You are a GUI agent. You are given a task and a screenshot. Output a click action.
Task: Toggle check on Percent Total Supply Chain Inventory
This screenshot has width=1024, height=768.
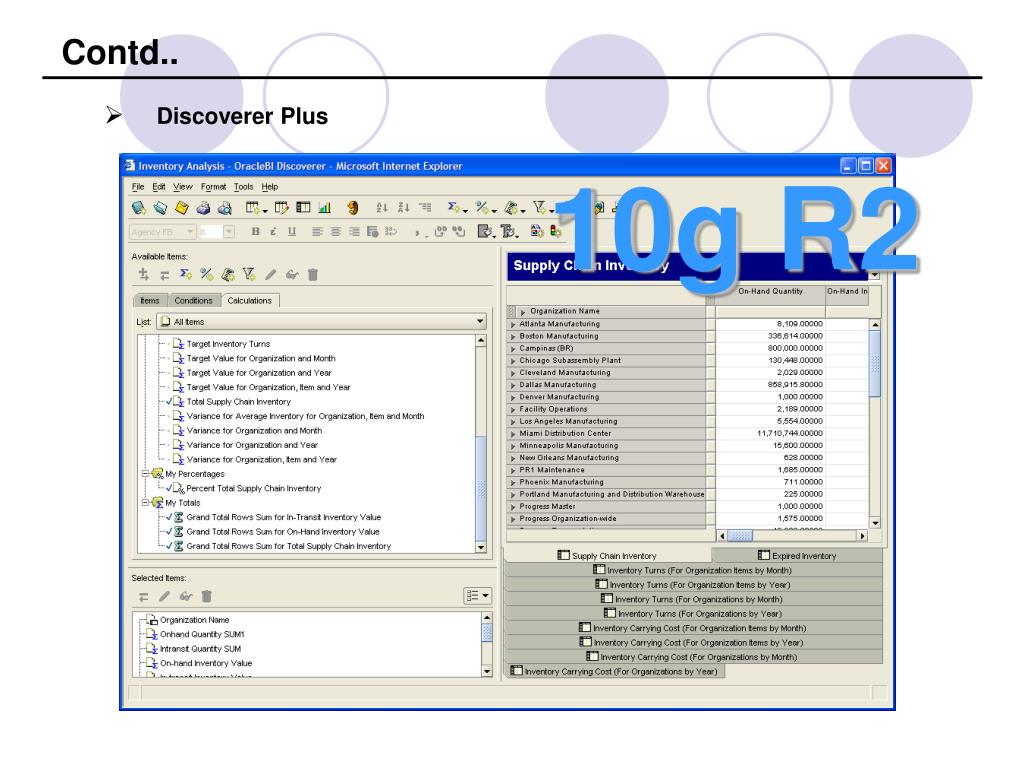(170, 488)
